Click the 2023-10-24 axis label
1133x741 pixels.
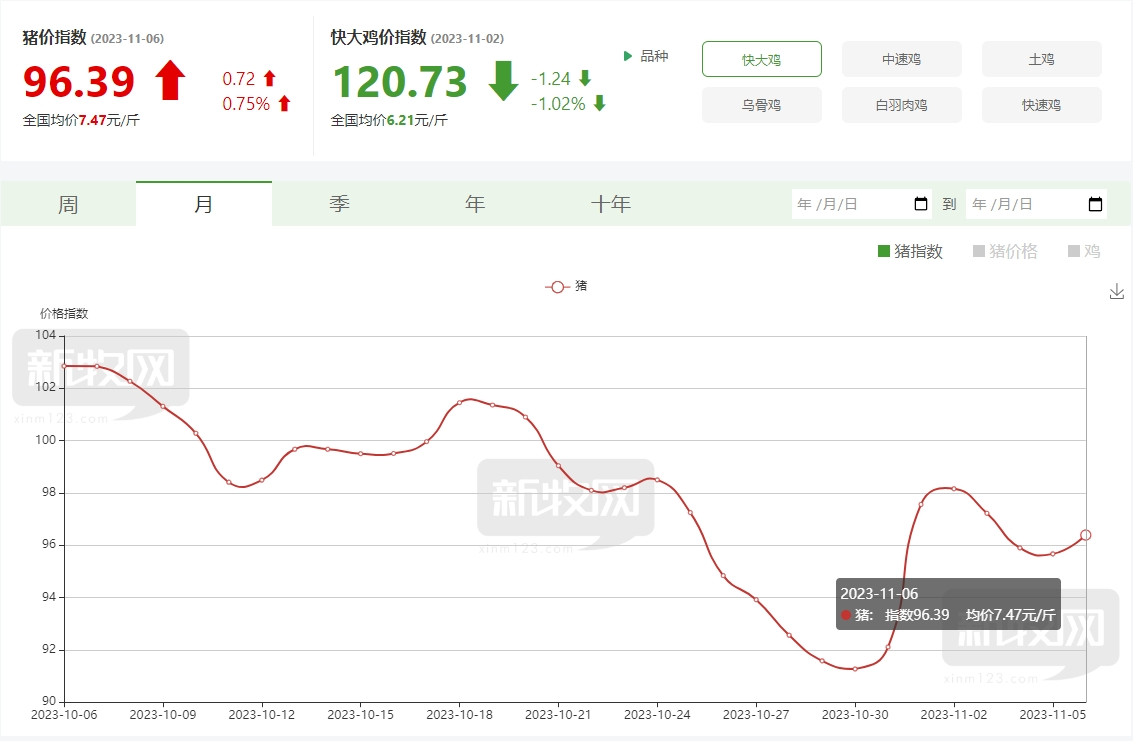(x=657, y=714)
